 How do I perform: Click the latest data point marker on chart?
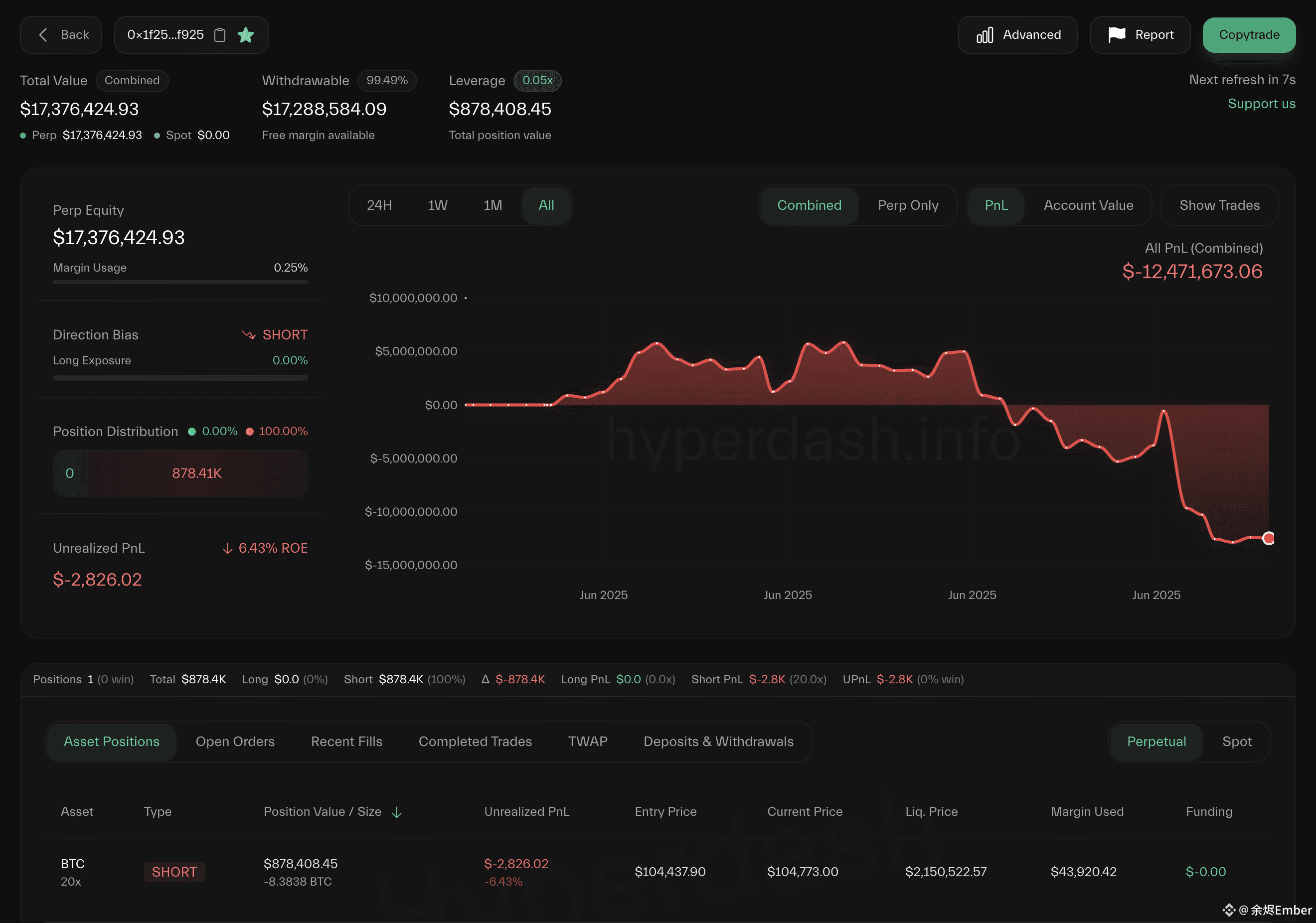1269,538
